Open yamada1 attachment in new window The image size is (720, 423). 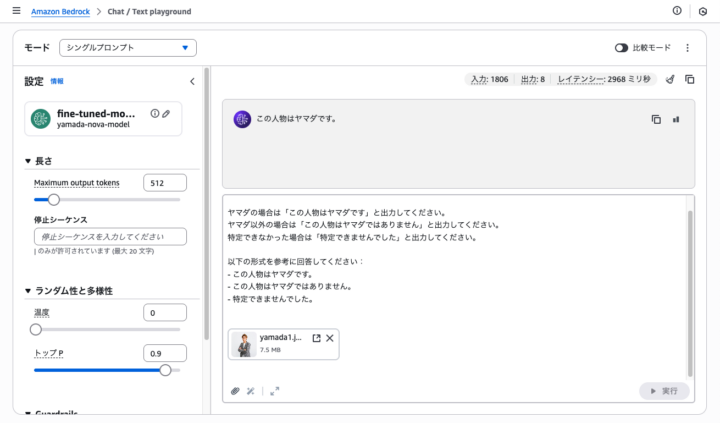[316, 338]
